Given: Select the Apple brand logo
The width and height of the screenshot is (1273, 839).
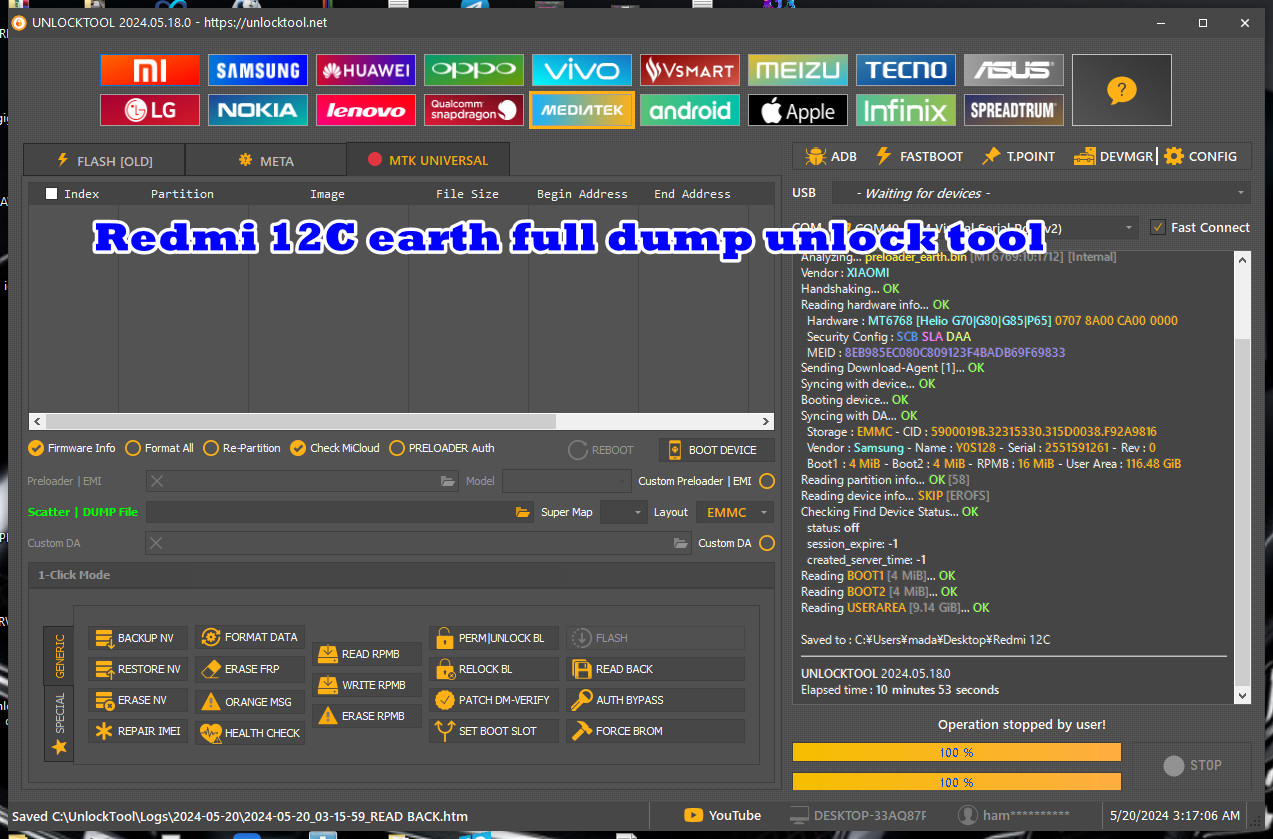Looking at the screenshot, I should (x=798, y=110).
